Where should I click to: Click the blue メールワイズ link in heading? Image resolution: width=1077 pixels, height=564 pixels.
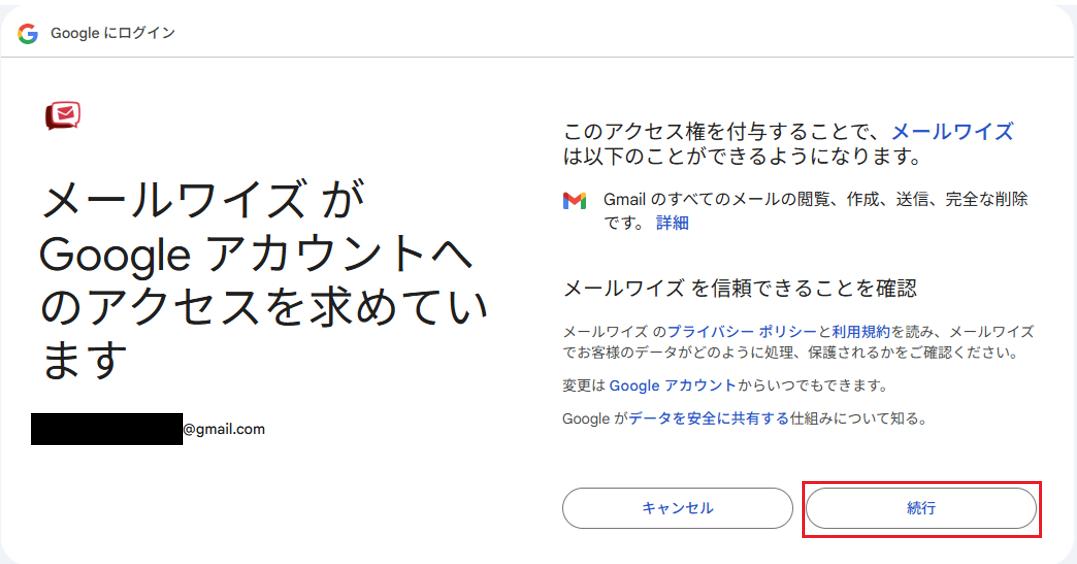coord(951,132)
